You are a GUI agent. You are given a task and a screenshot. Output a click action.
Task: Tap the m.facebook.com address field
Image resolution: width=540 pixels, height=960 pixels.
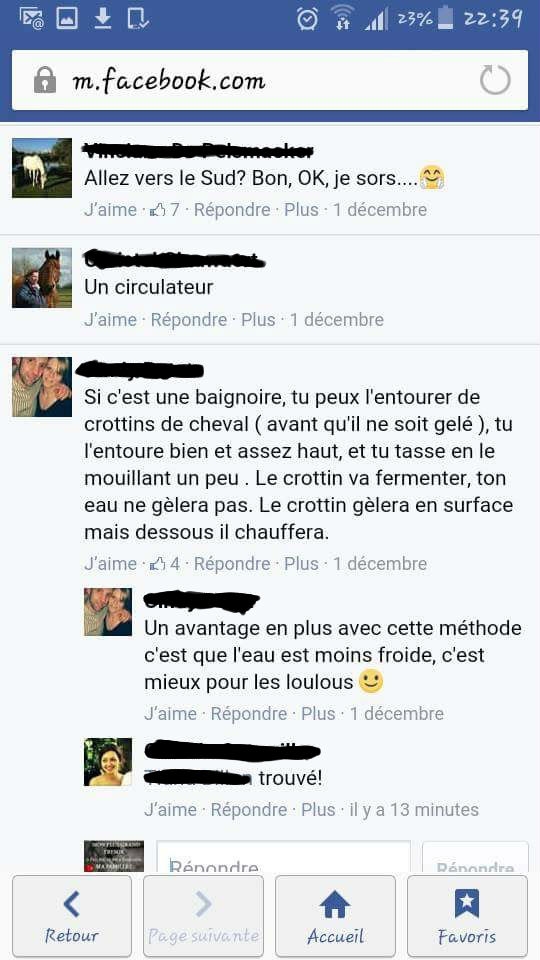[269, 80]
